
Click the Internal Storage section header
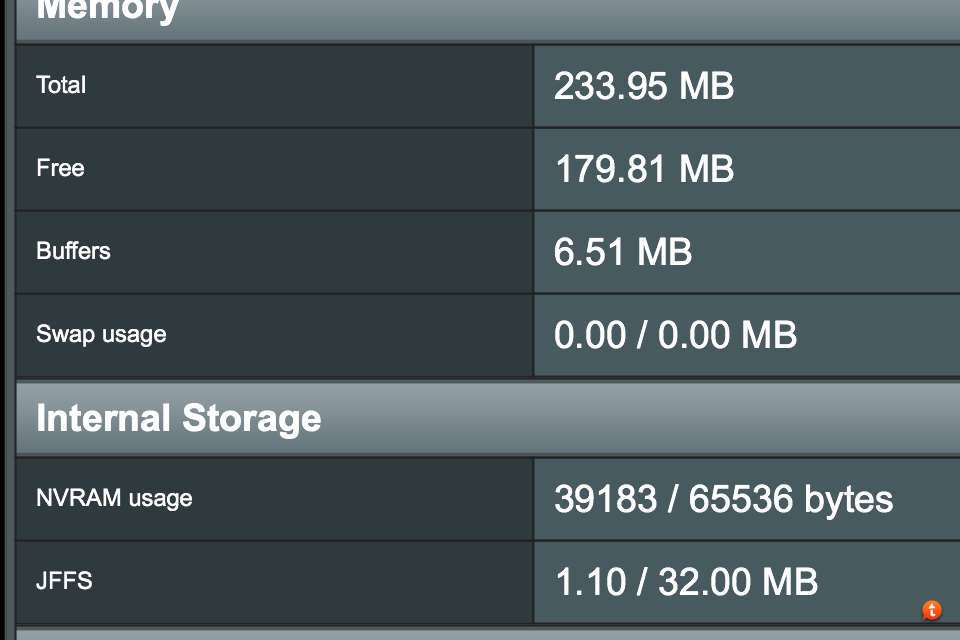click(x=179, y=418)
